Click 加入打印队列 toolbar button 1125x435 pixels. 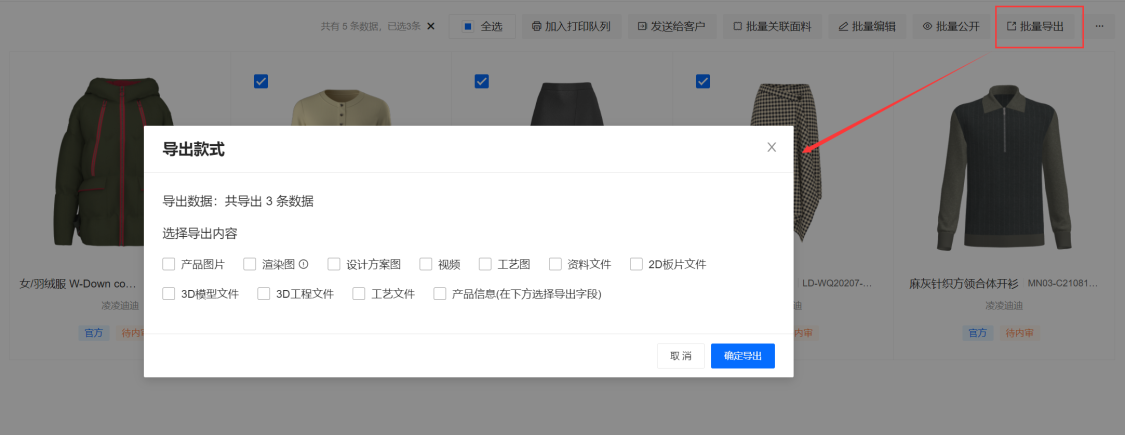pyautogui.click(x=570, y=26)
